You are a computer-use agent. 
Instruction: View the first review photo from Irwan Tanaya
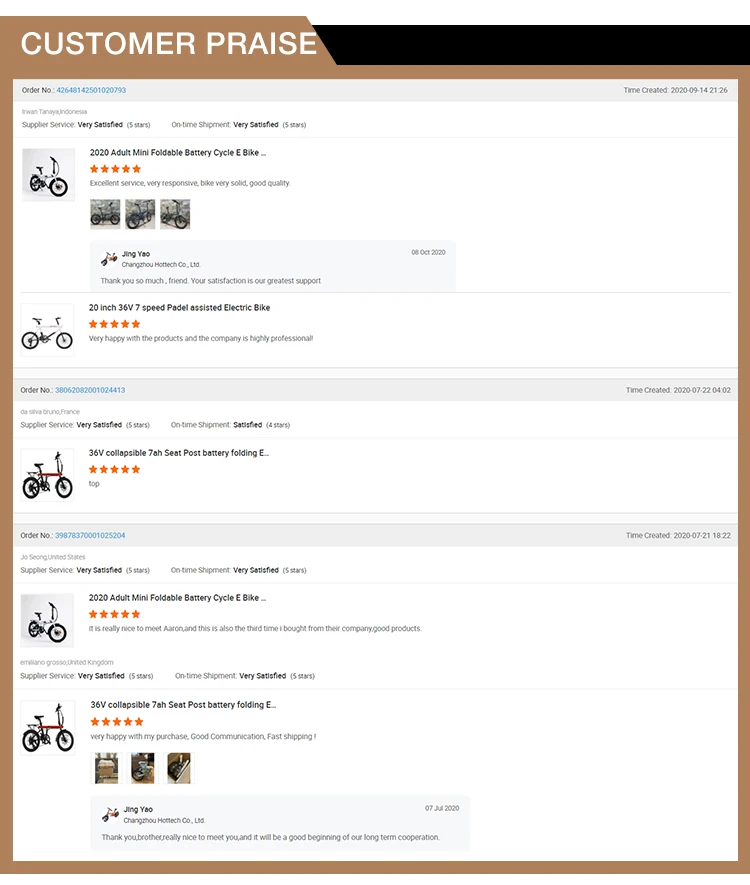click(105, 214)
